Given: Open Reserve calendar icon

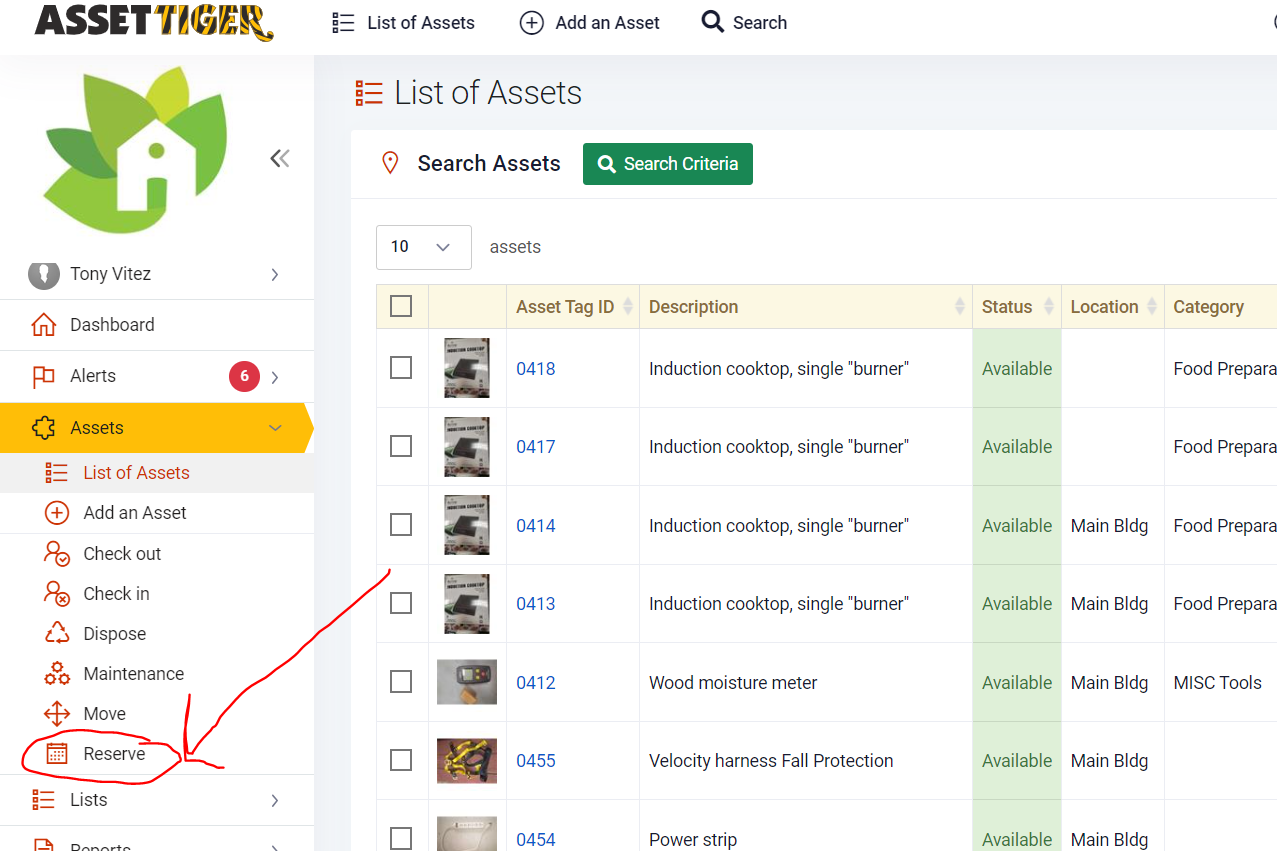Looking at the screenshot, I should (57, 754).
